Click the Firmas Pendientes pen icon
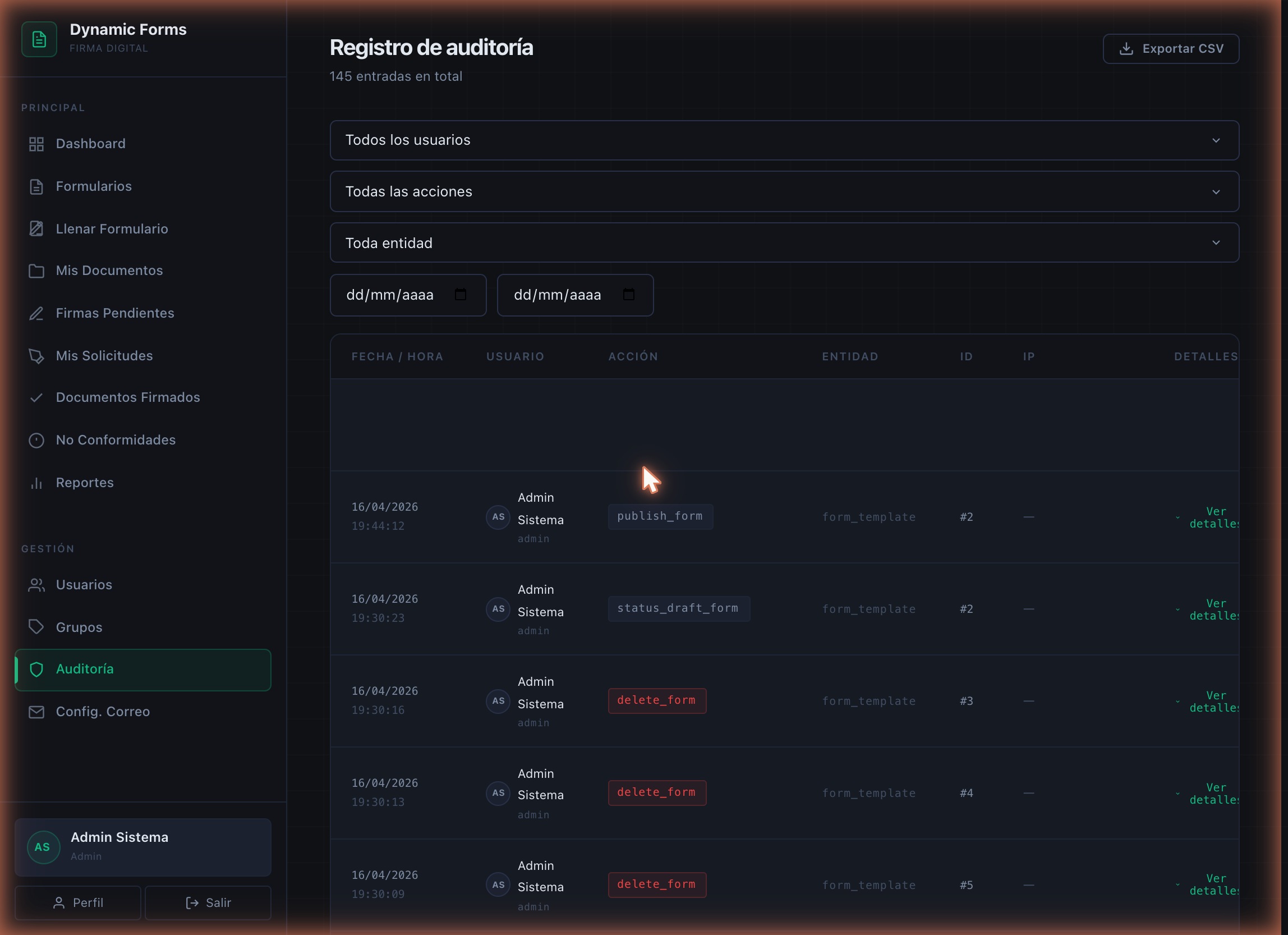Image resolution: width=1288 pixels, height=935 pixels. click(36, 314)
